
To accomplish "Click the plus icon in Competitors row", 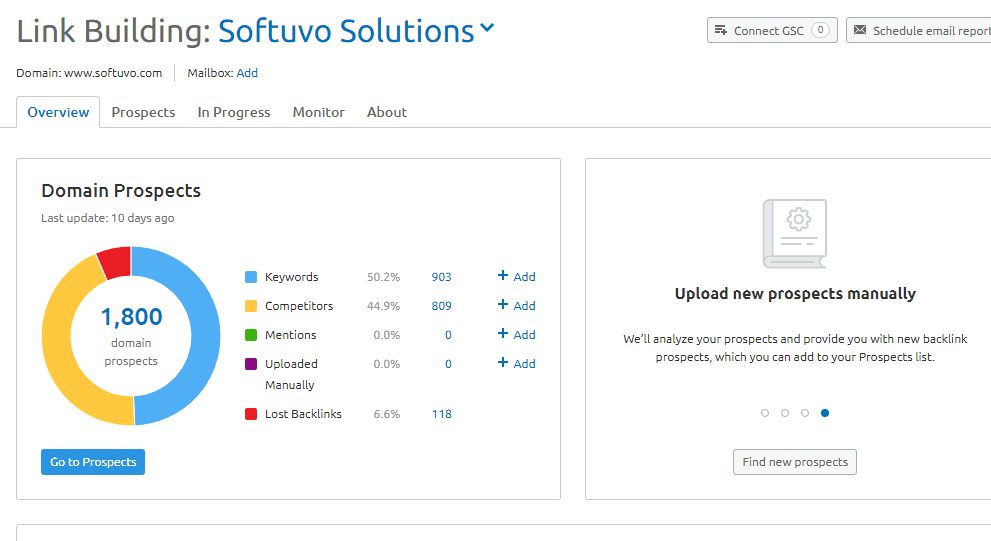I will coord(502,304).
